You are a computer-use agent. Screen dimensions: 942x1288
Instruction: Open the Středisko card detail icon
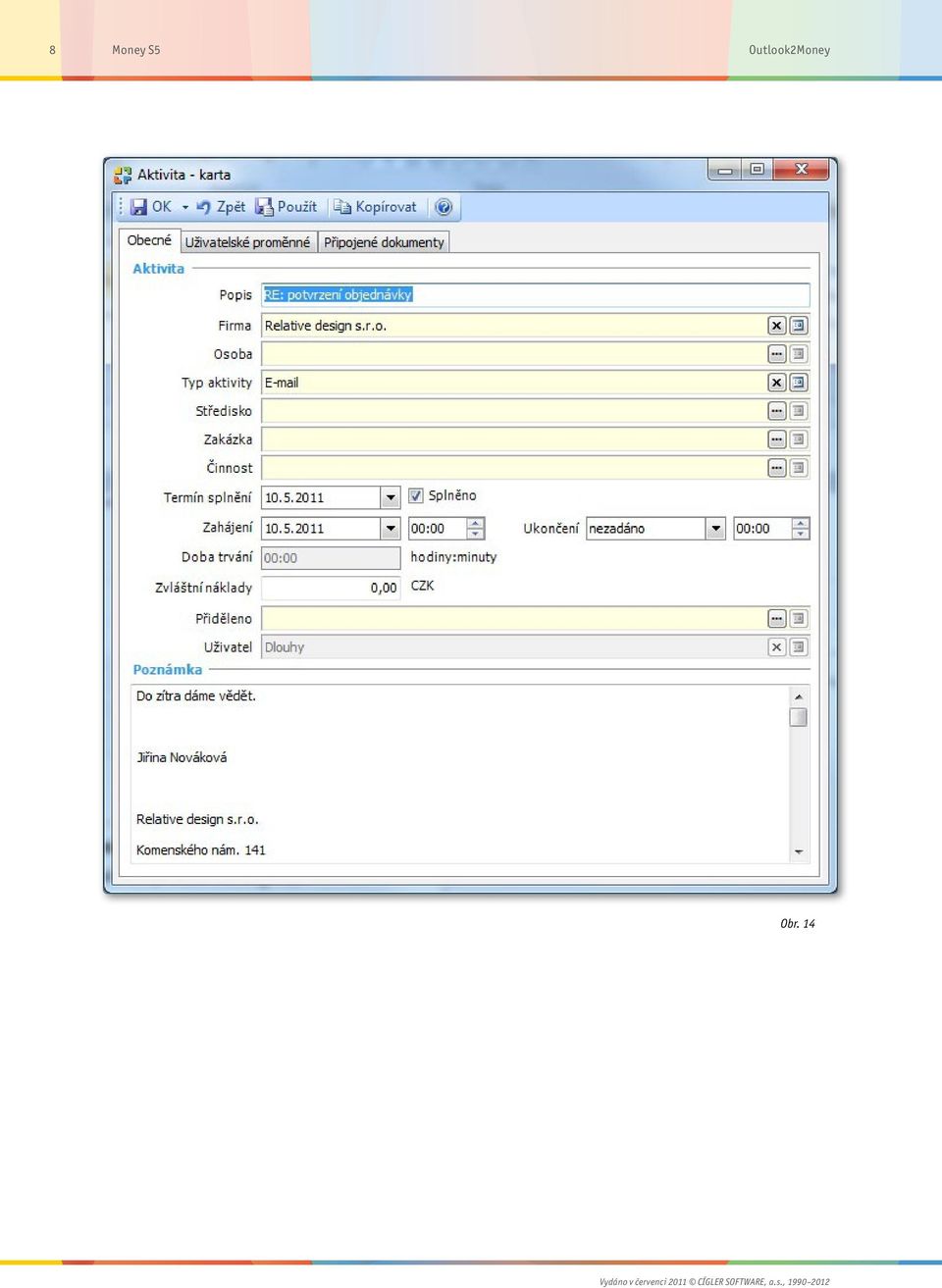point(799,411)
